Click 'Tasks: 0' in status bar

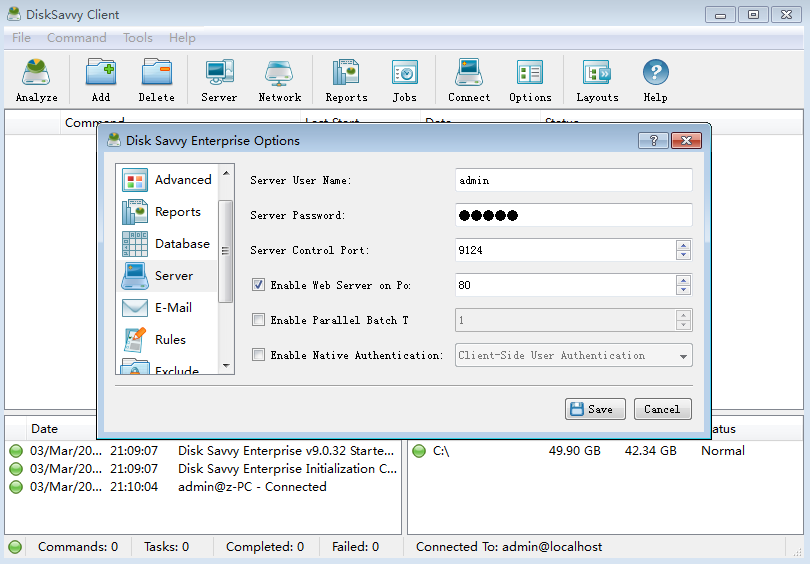coord(166,547)
